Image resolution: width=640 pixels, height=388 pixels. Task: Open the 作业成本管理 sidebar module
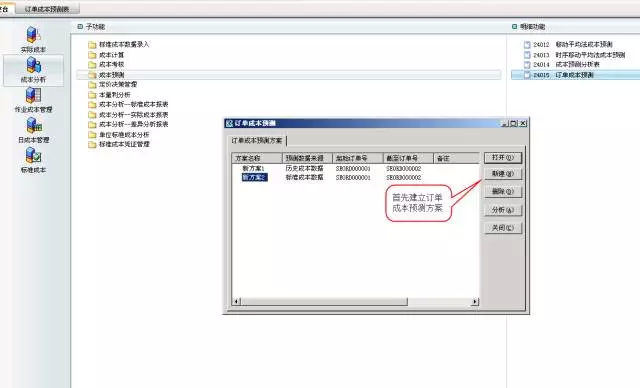click(33, 100)
